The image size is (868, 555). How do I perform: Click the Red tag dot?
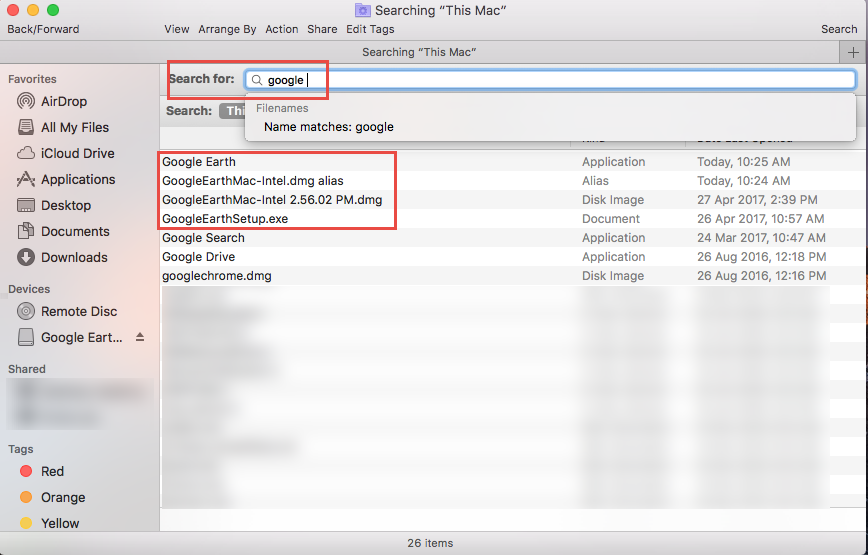tap(26, 471)
